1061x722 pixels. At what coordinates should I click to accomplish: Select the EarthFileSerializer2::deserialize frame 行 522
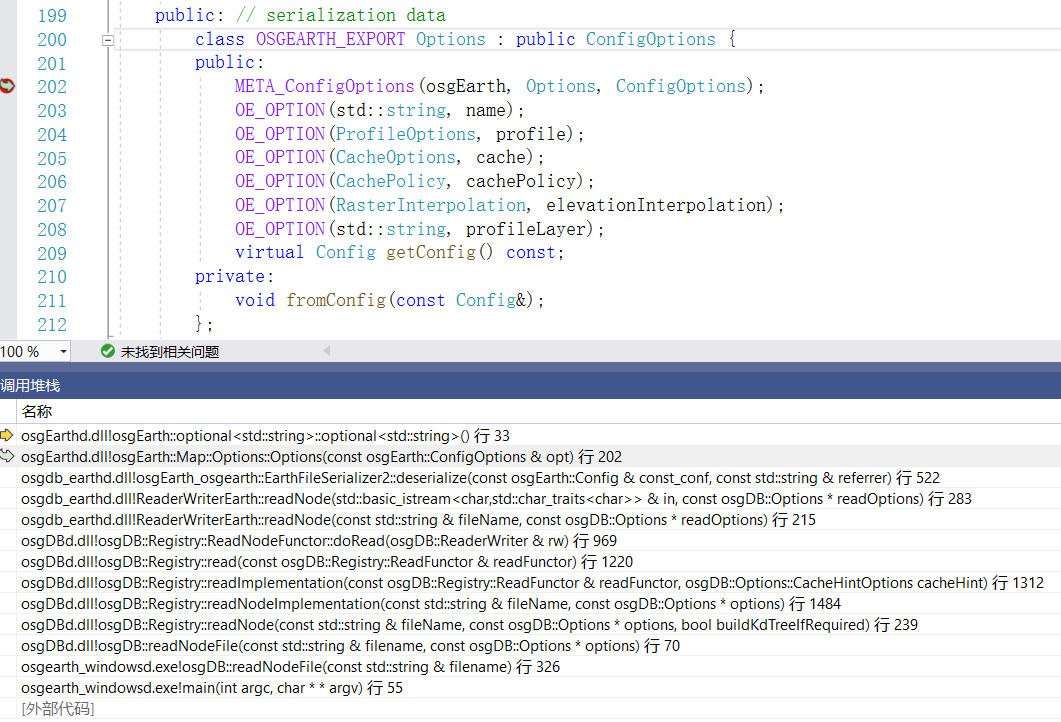click(x=480, y=478)
